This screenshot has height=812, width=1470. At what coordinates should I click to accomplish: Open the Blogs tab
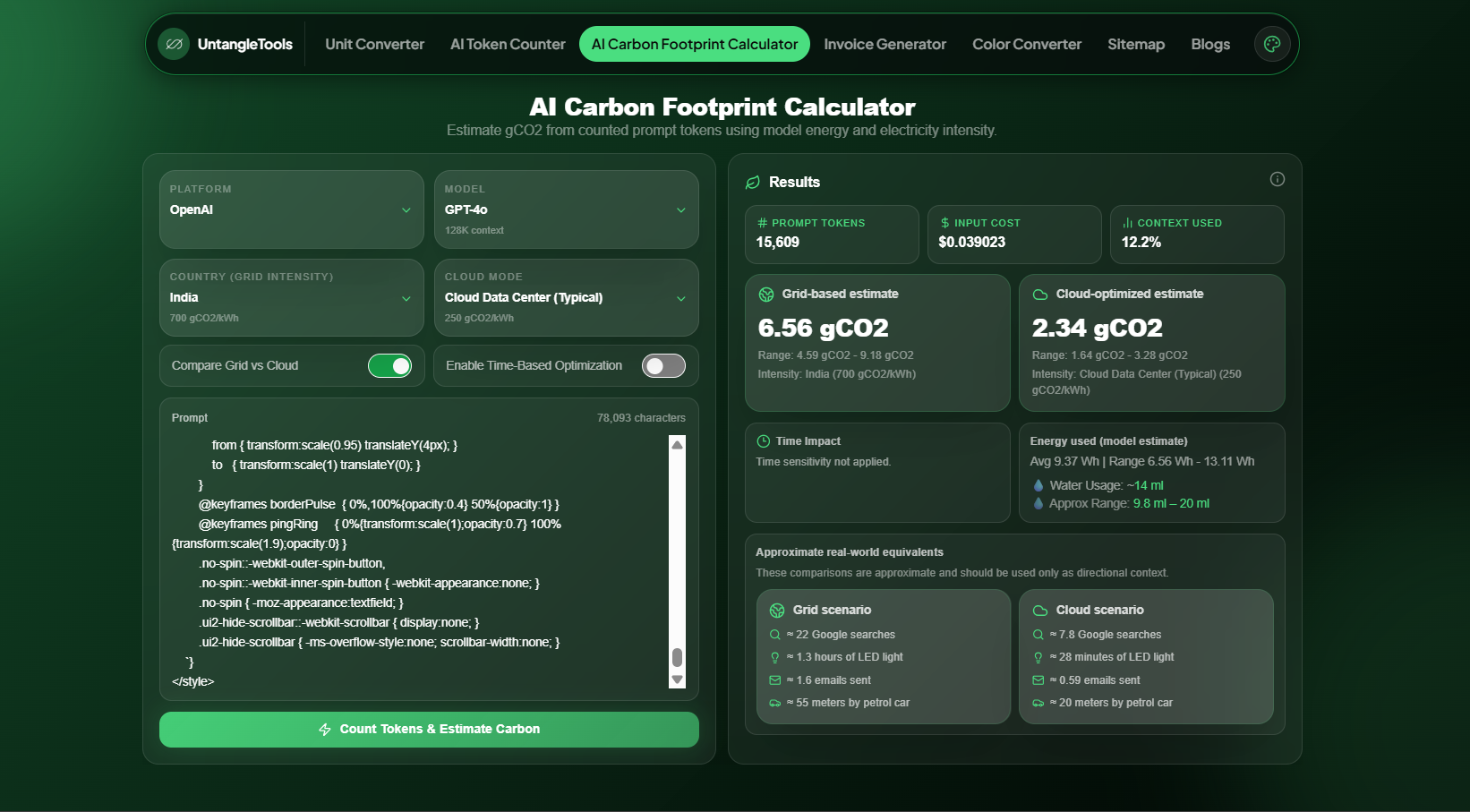coord(1210,44)
